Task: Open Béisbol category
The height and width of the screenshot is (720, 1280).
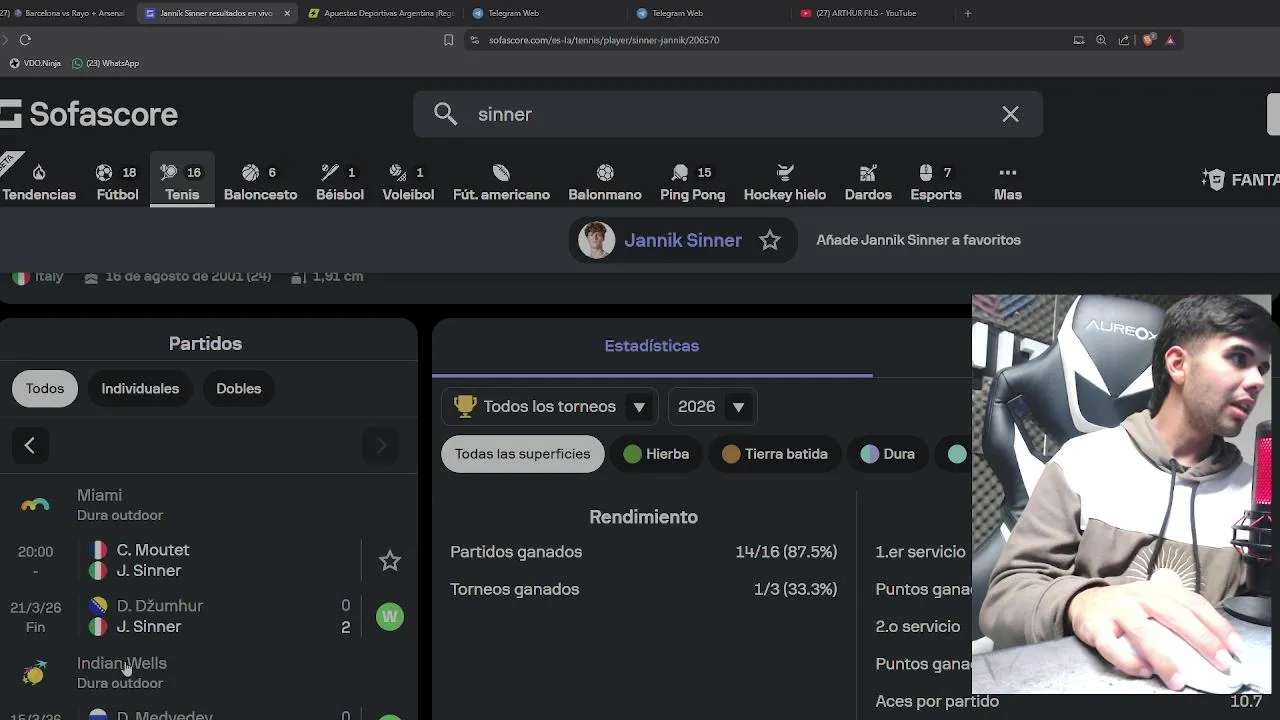Action: pyautogui.click(x=340, y=182)
